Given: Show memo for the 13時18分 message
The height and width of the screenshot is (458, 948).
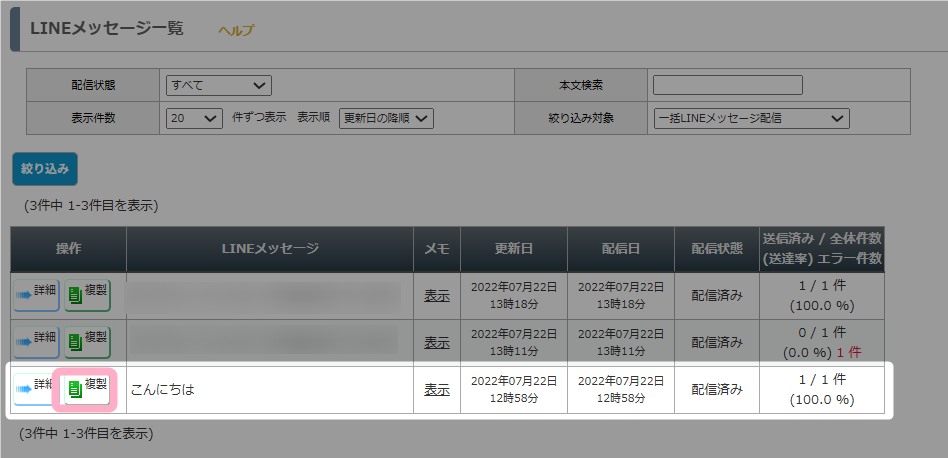Looking at the screenshot, I should pos(437,295).
